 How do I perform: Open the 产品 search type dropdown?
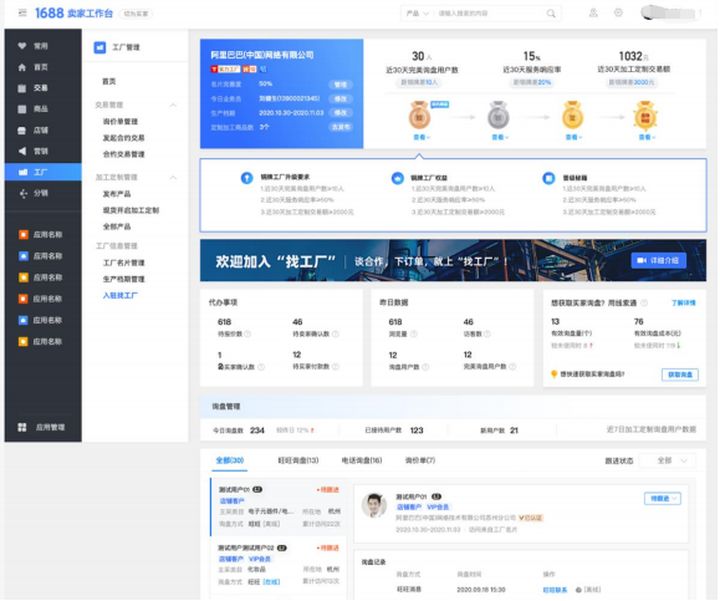click(417, 13)
